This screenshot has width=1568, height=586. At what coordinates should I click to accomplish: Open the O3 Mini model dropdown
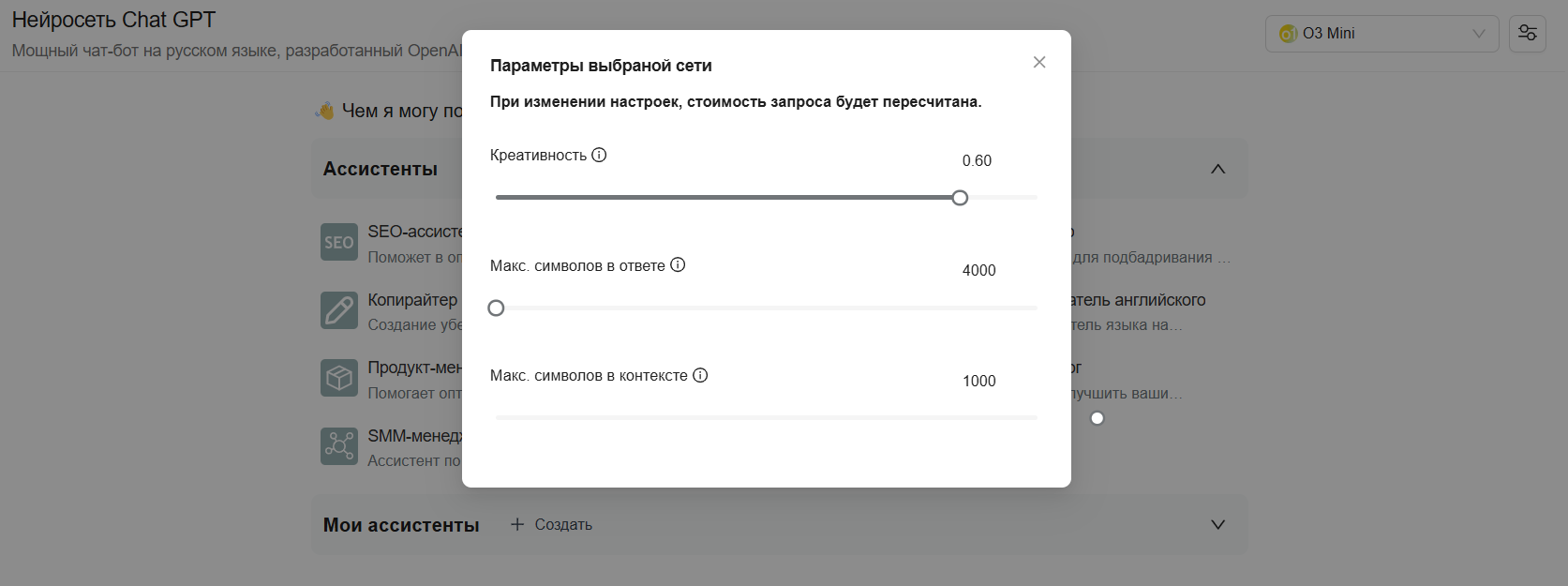(x=1381, y=33)
